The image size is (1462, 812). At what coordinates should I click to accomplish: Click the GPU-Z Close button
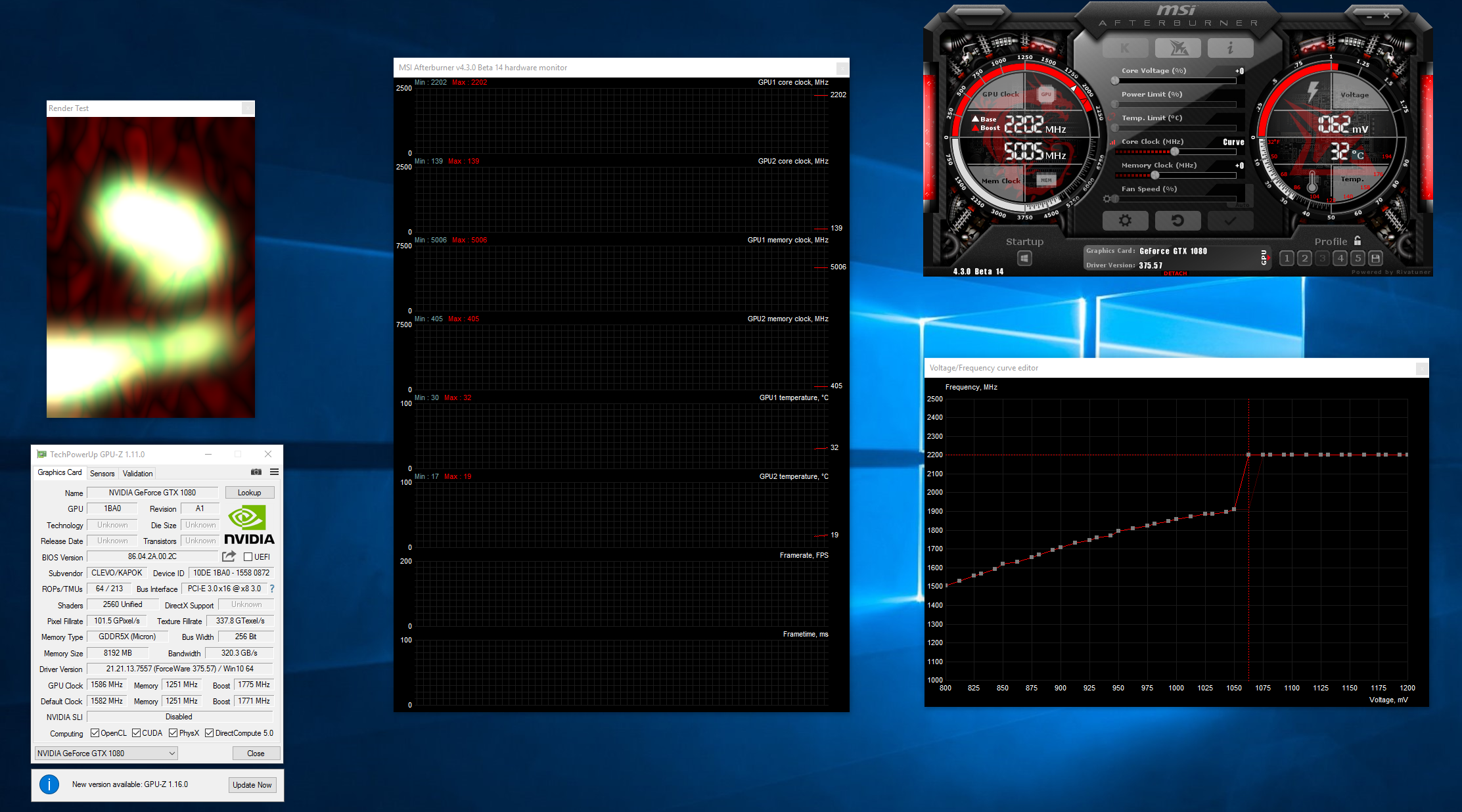coord(256,754)
